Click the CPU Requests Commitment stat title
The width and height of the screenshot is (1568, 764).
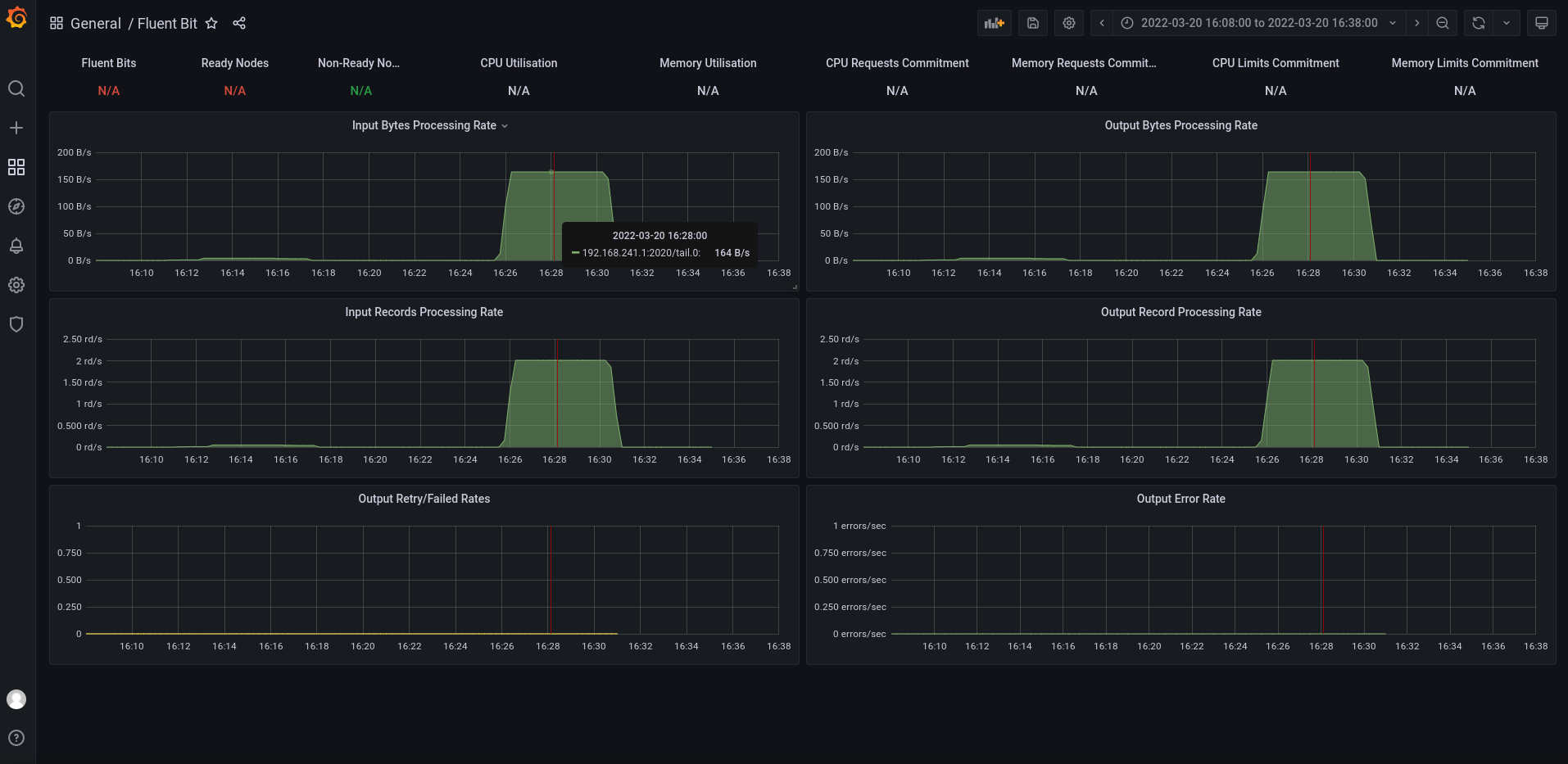(897, 63)
